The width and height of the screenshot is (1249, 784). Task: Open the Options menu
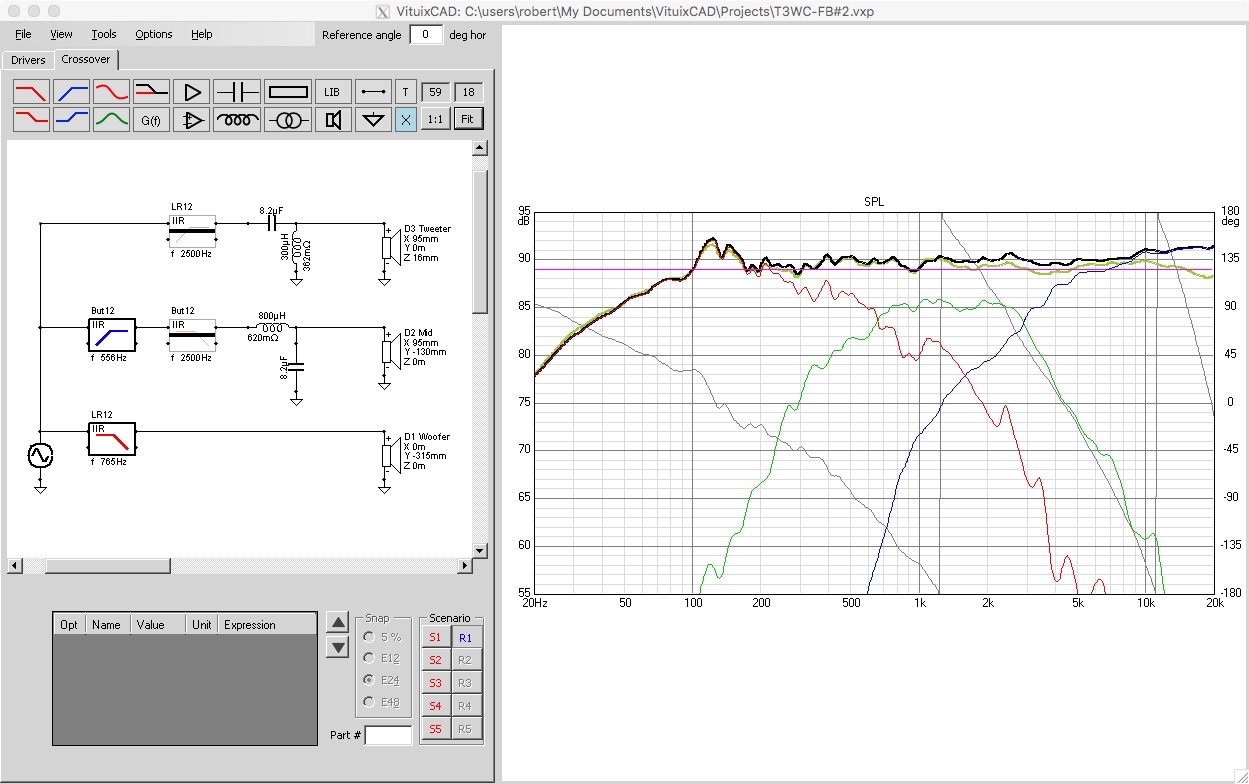pos(154,34)
